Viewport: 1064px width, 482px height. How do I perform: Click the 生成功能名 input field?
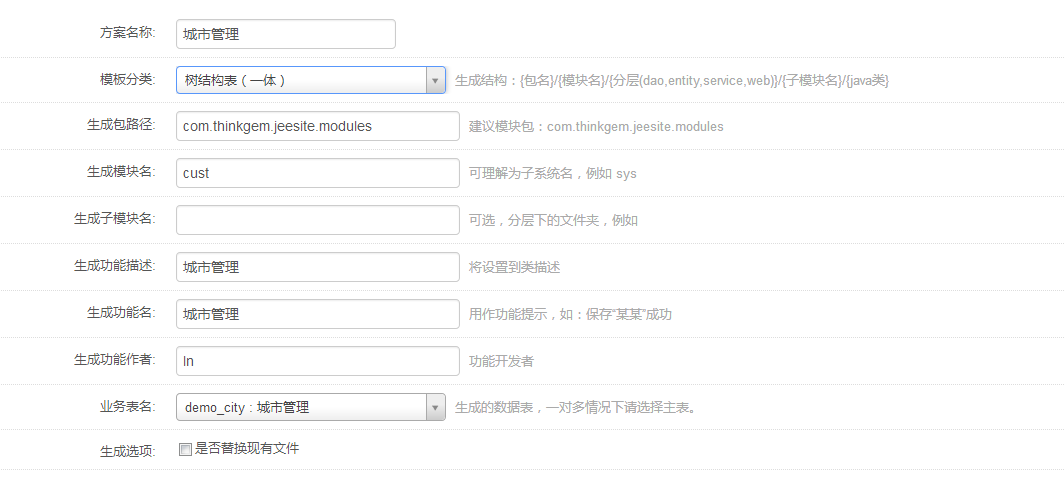pyautogui.click(x=318, y=314)
